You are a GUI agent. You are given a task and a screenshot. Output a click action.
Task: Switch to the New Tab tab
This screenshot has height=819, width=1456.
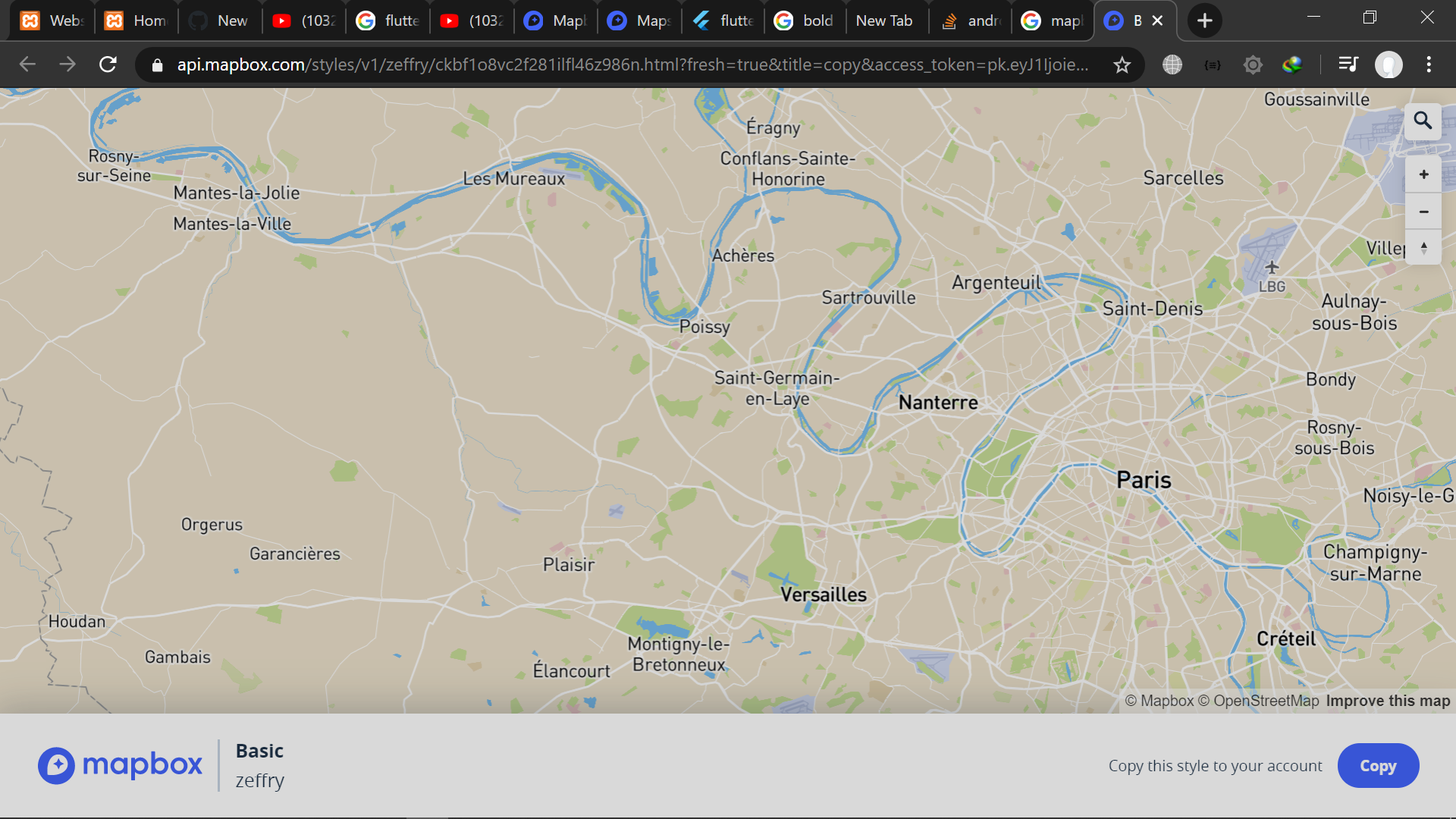[x=883, y=21]
